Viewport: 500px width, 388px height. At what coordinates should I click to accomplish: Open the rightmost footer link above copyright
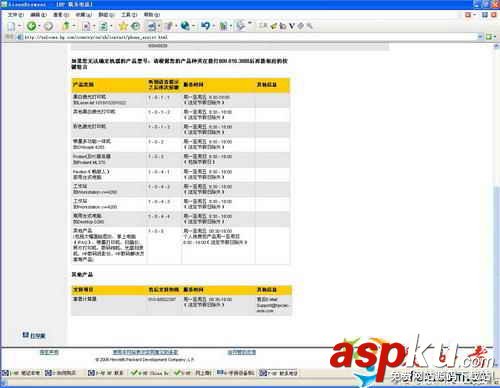(242, 352)
